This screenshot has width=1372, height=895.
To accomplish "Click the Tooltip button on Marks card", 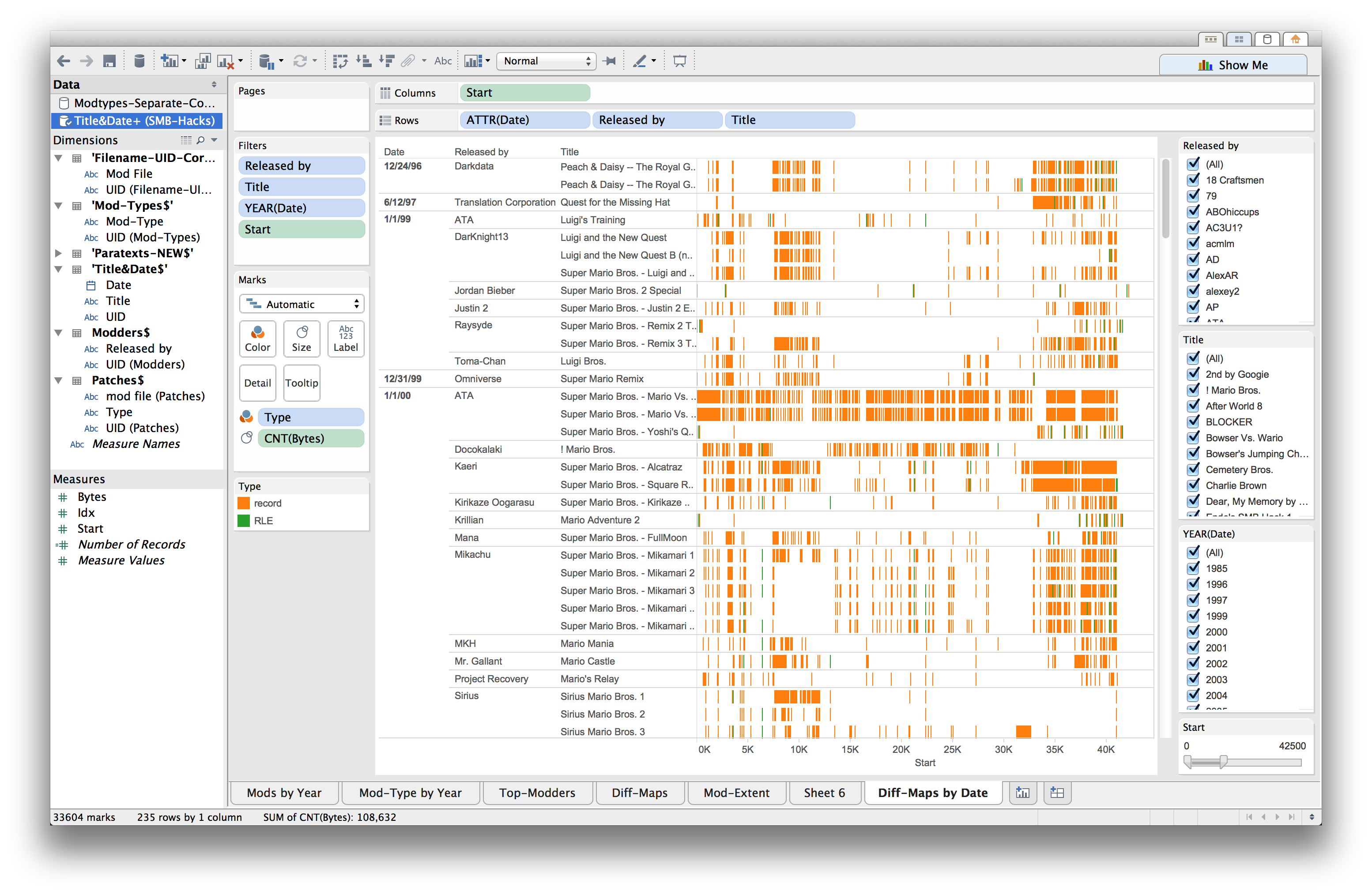I will click(x=302, y=383).
